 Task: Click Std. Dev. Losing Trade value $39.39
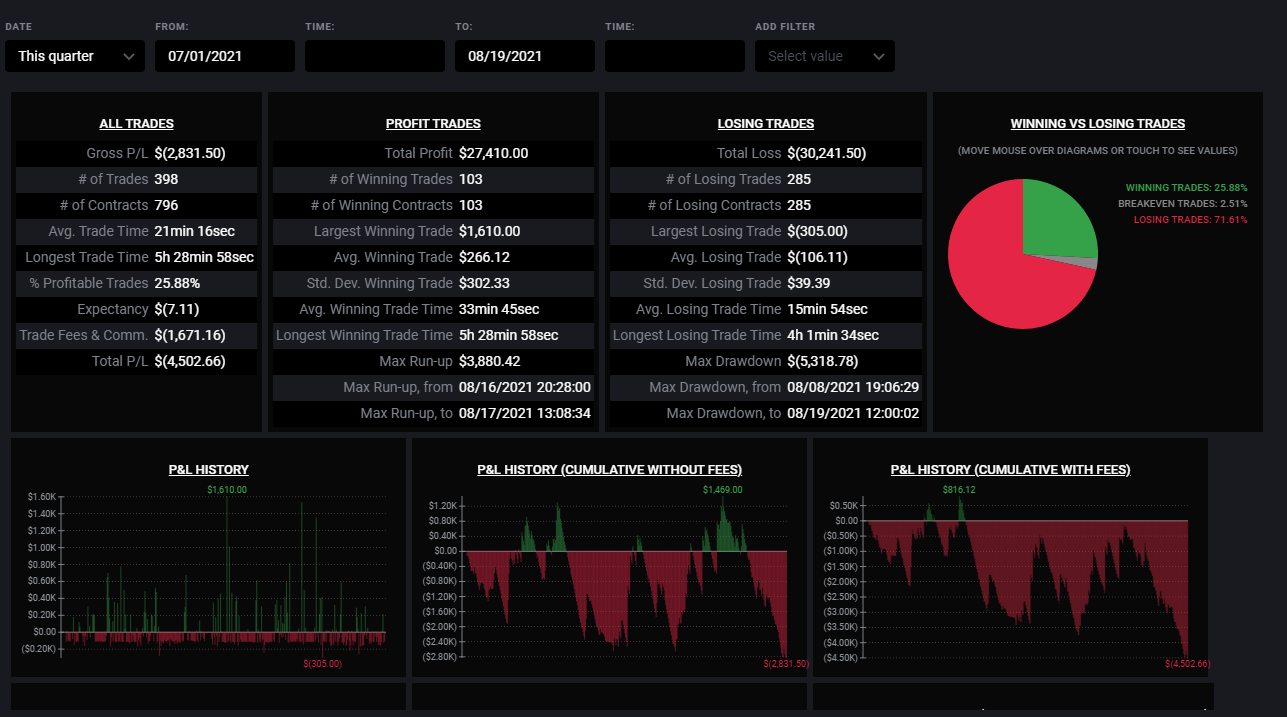click(x=808, y=283)
